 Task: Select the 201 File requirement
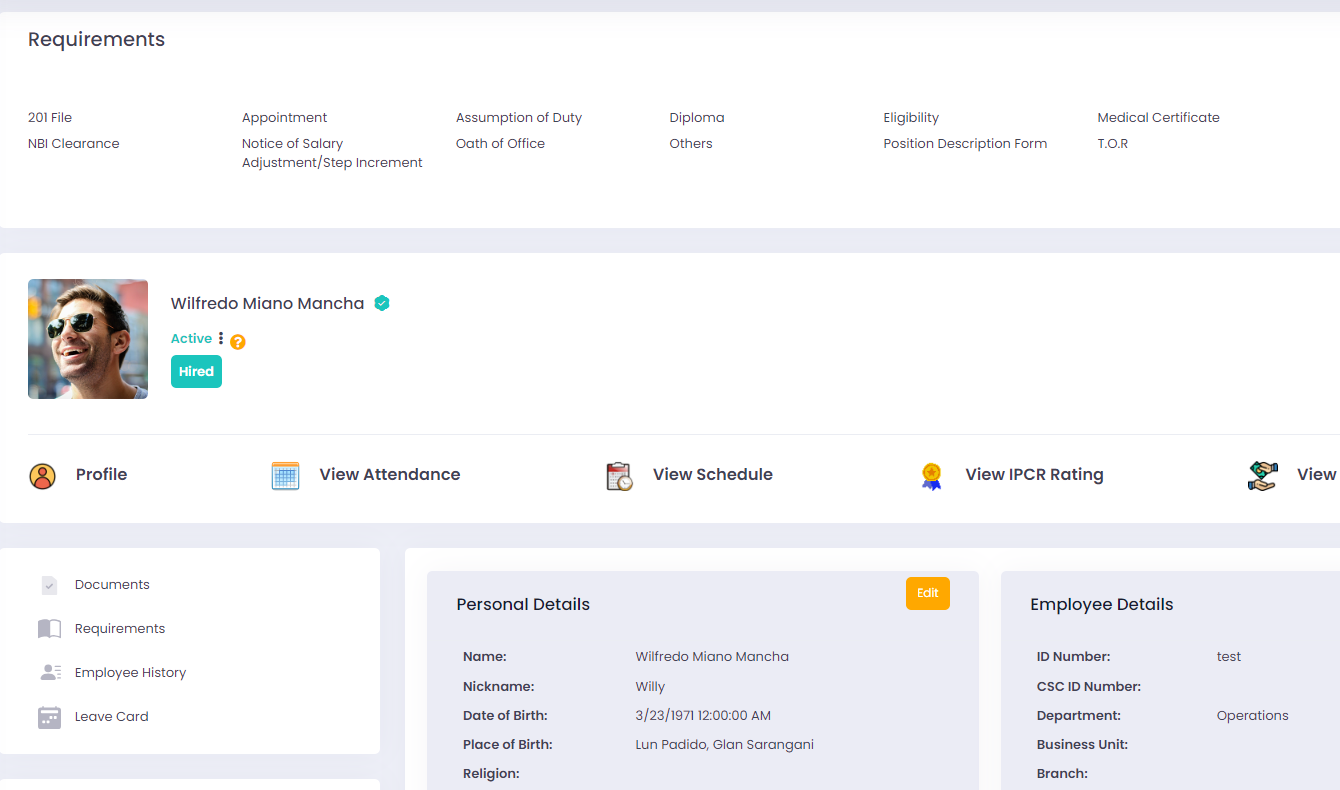[x=50, y=118]
